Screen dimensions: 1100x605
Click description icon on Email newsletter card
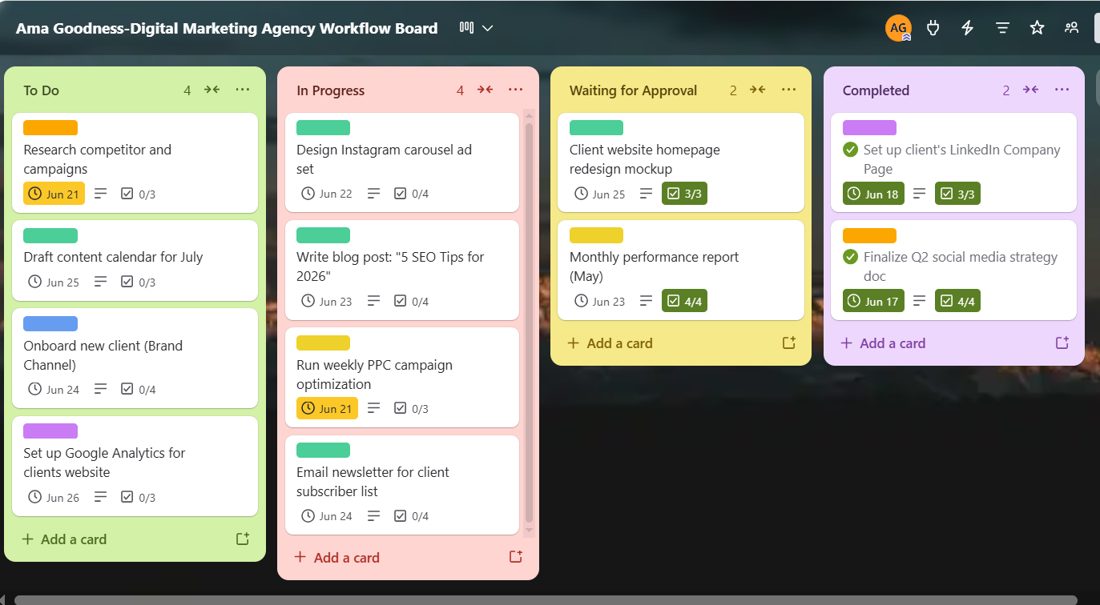[x=374, y=515]
